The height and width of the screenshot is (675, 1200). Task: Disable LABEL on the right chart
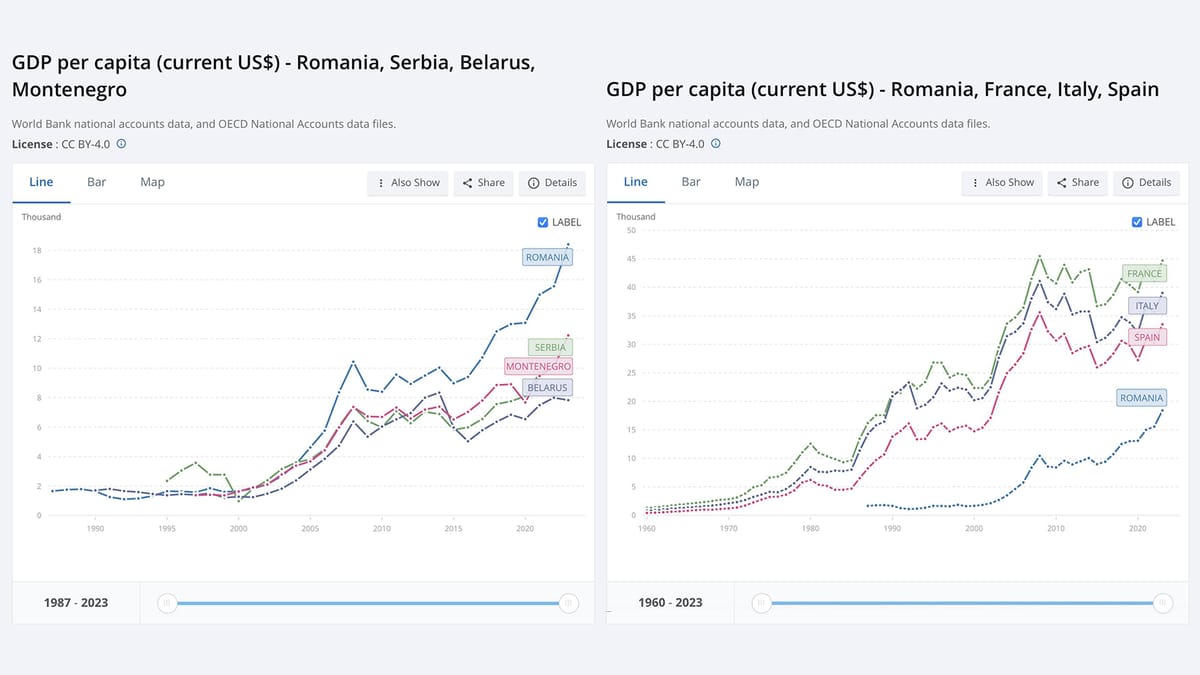click(x=1136, y=222)
